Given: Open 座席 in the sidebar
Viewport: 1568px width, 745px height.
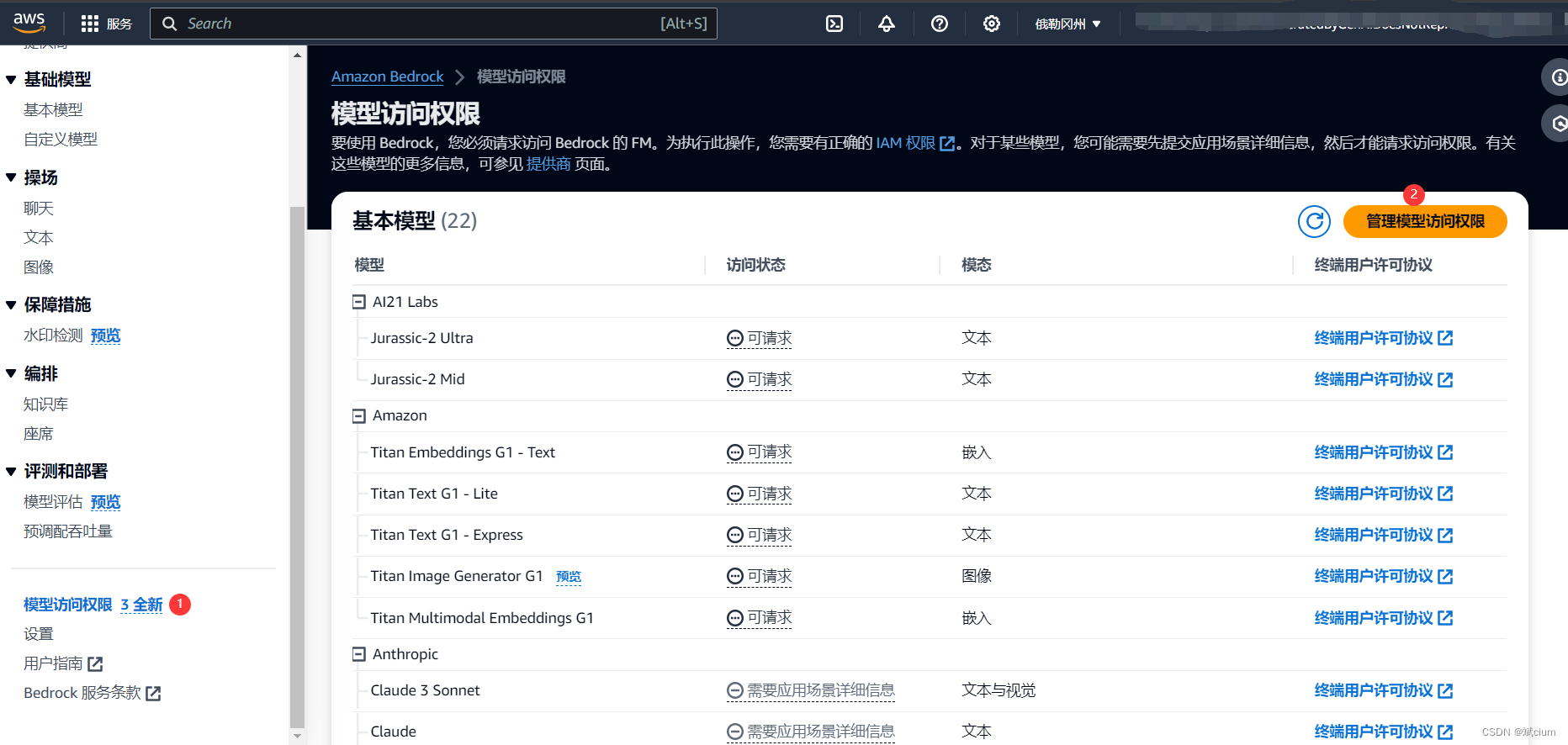Looking at the screenshot, I should [x=39, y=434].
